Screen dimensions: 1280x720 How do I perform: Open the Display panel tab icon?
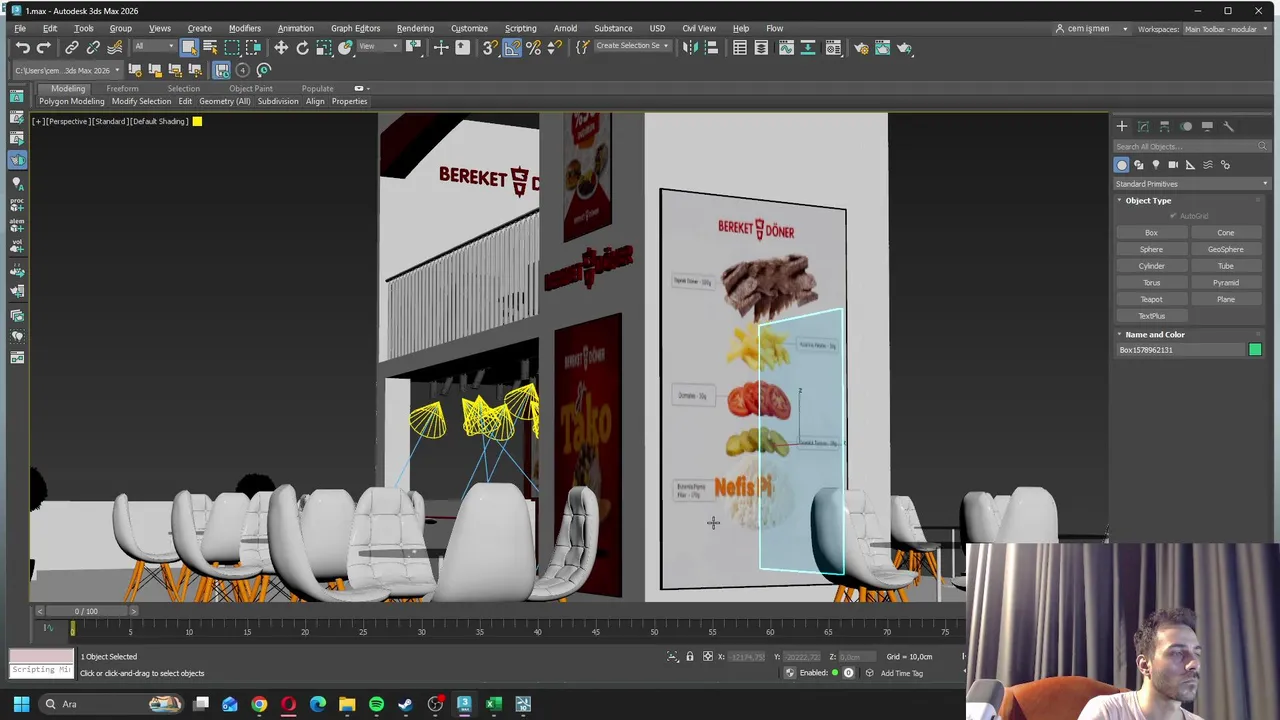coord(1207,126)
